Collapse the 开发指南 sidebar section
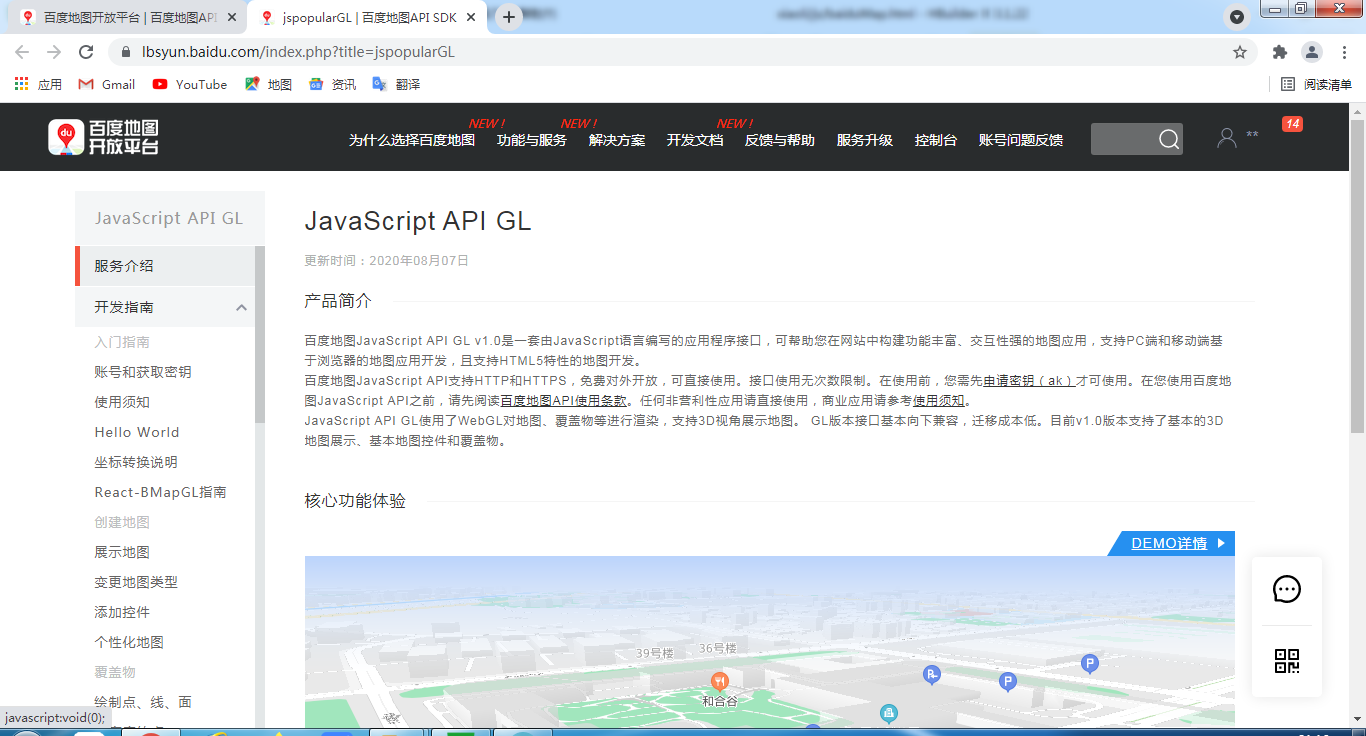 click(241, 308)
